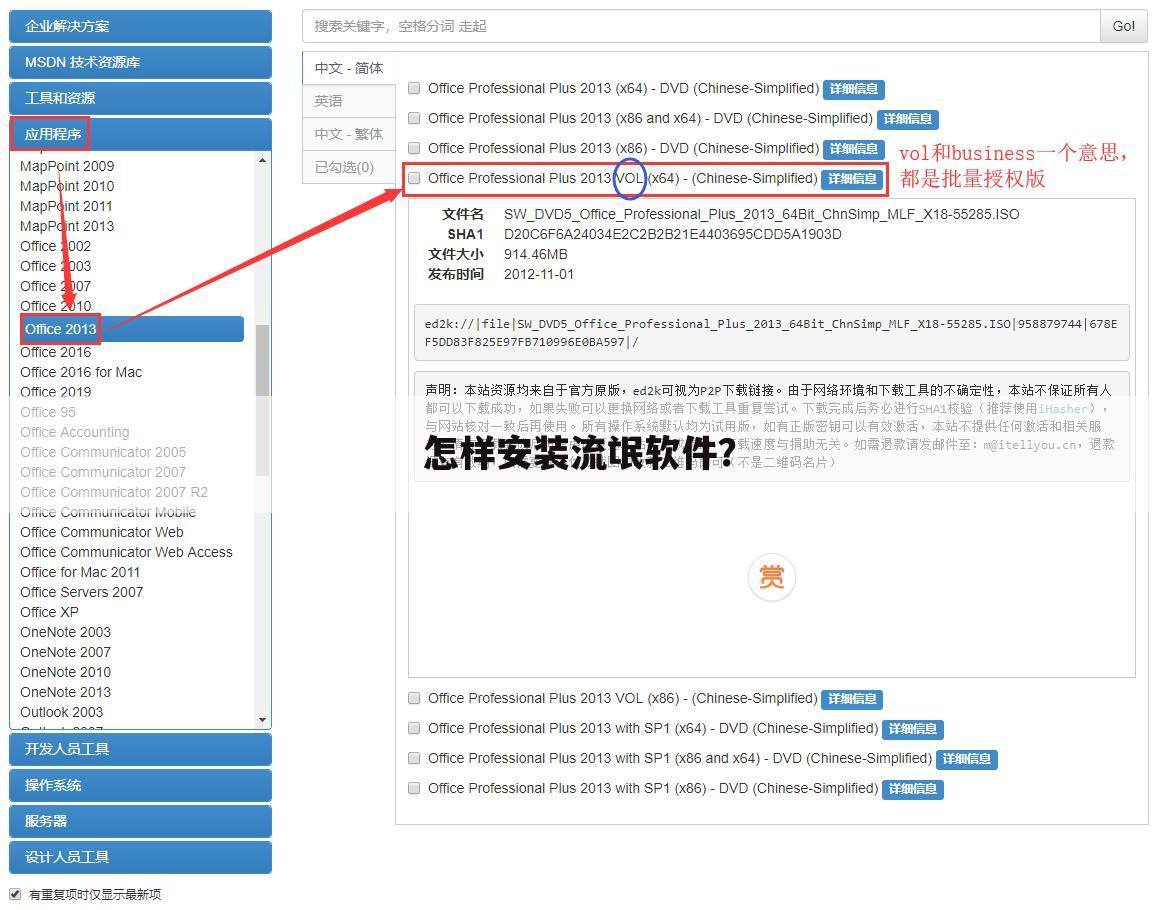The width and height of the screenshot is (1158, 910).
Task: Choose Office for Mac 2011
Action: tap(80, 572)
